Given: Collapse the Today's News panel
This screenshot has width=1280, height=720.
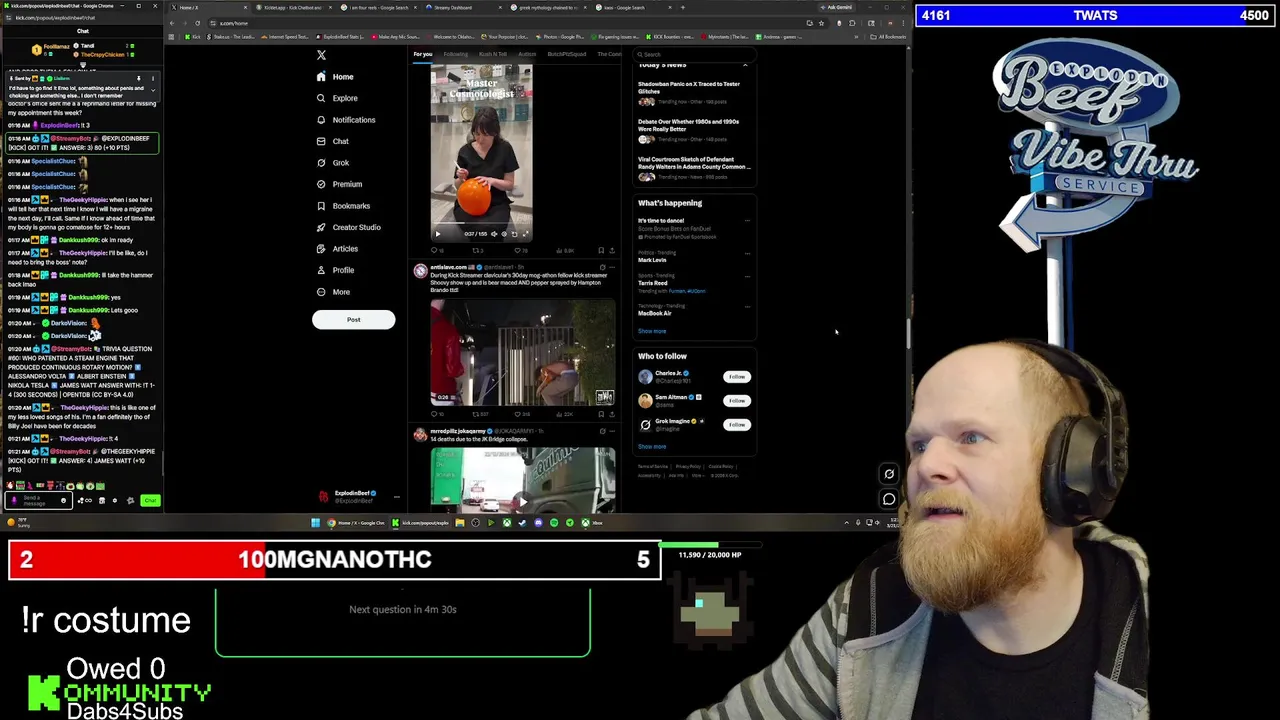Looking at the screenshot, I should tap(745, 65).
